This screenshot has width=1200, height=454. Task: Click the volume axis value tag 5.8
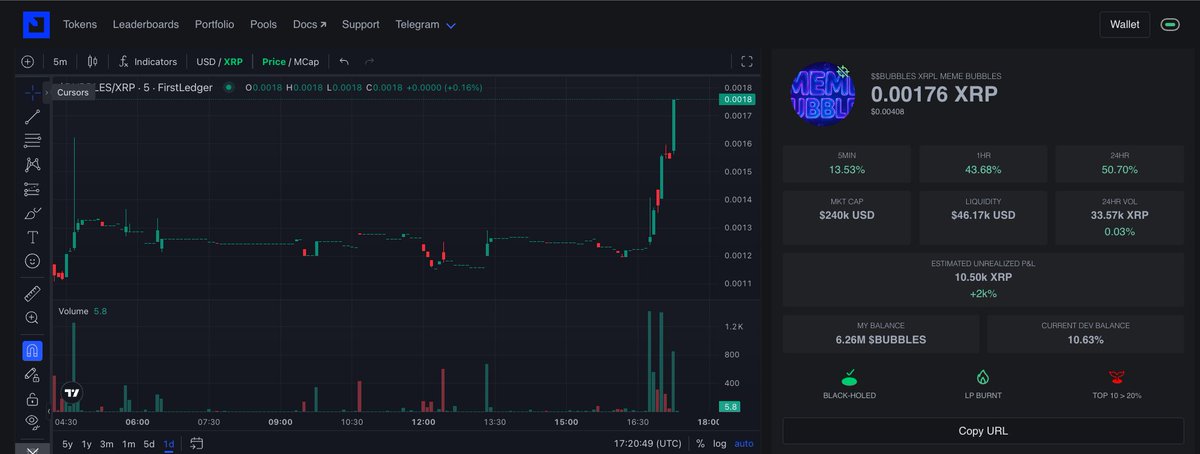point(731,407)
